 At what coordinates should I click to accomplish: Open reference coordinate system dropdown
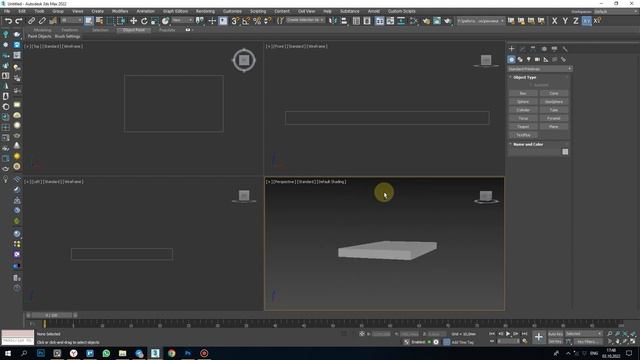pyautogui.click(x=182, y=20)
